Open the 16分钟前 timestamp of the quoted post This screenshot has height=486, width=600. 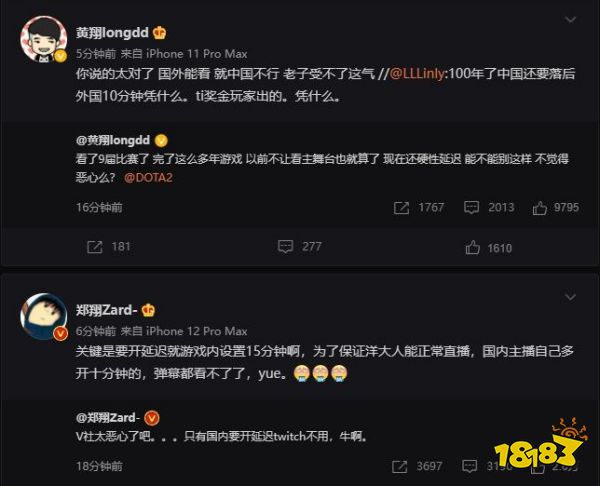[x=99, y=207]
